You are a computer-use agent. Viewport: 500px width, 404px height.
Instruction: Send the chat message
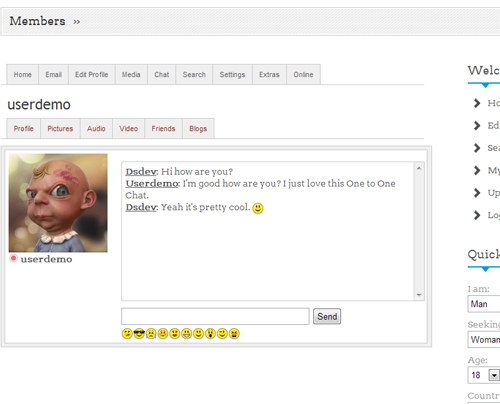click(x=327, y=316)
